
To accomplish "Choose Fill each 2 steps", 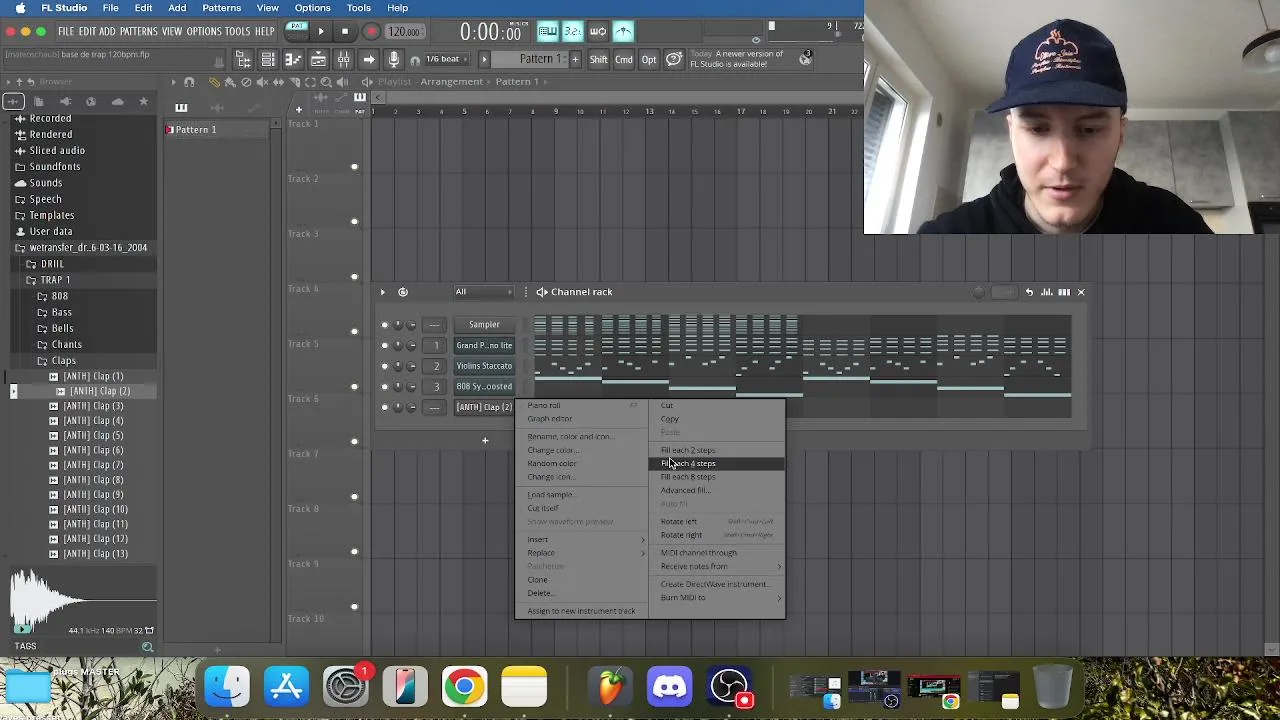I will [x=689, y=451].
